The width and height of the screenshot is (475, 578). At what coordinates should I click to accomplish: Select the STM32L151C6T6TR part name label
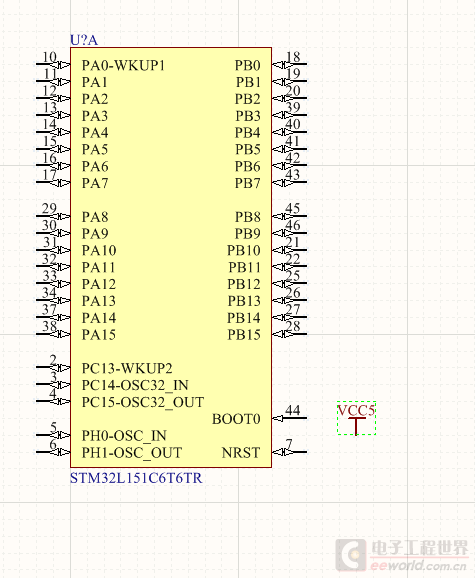click(136, 478)
